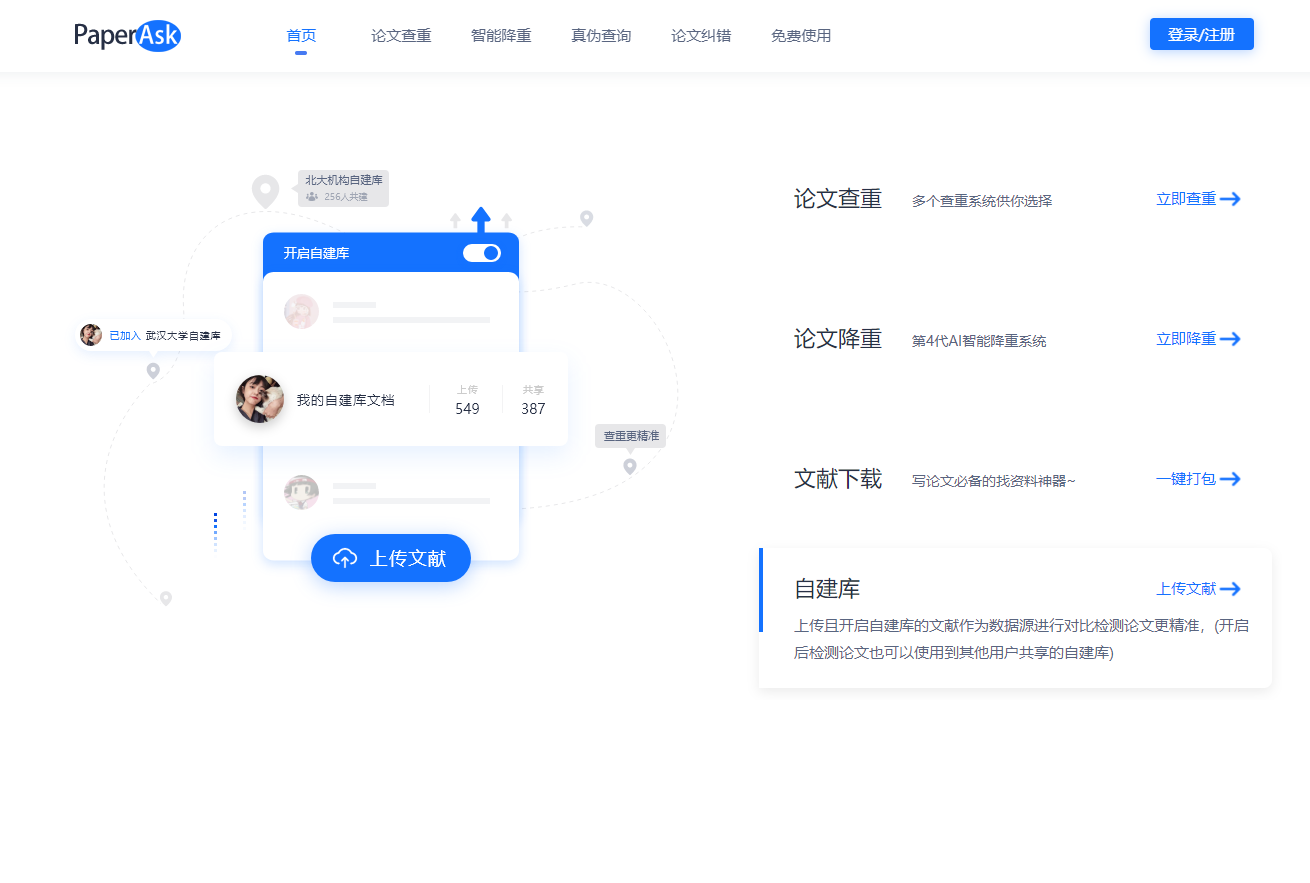The height and width of the screenshot is (883, 1310).
Task: Go to the 论文查重 menu item
Action: [x=401, y=36]
